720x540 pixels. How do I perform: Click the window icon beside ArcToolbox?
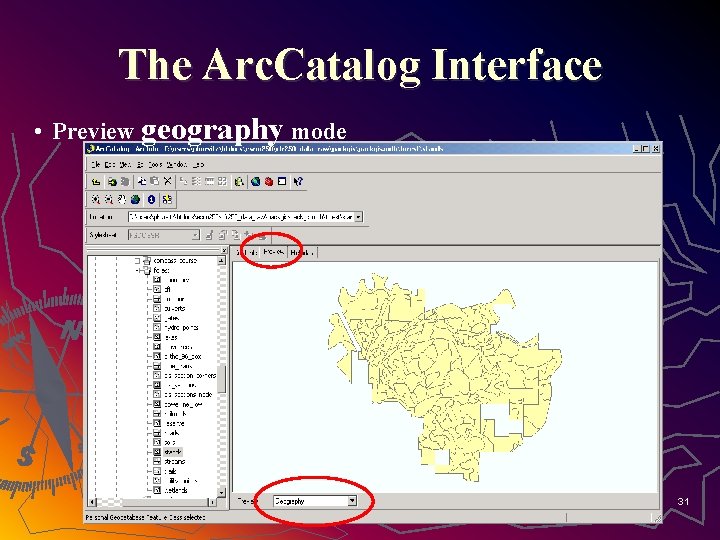pyautogui.click(x=282, y=181)
